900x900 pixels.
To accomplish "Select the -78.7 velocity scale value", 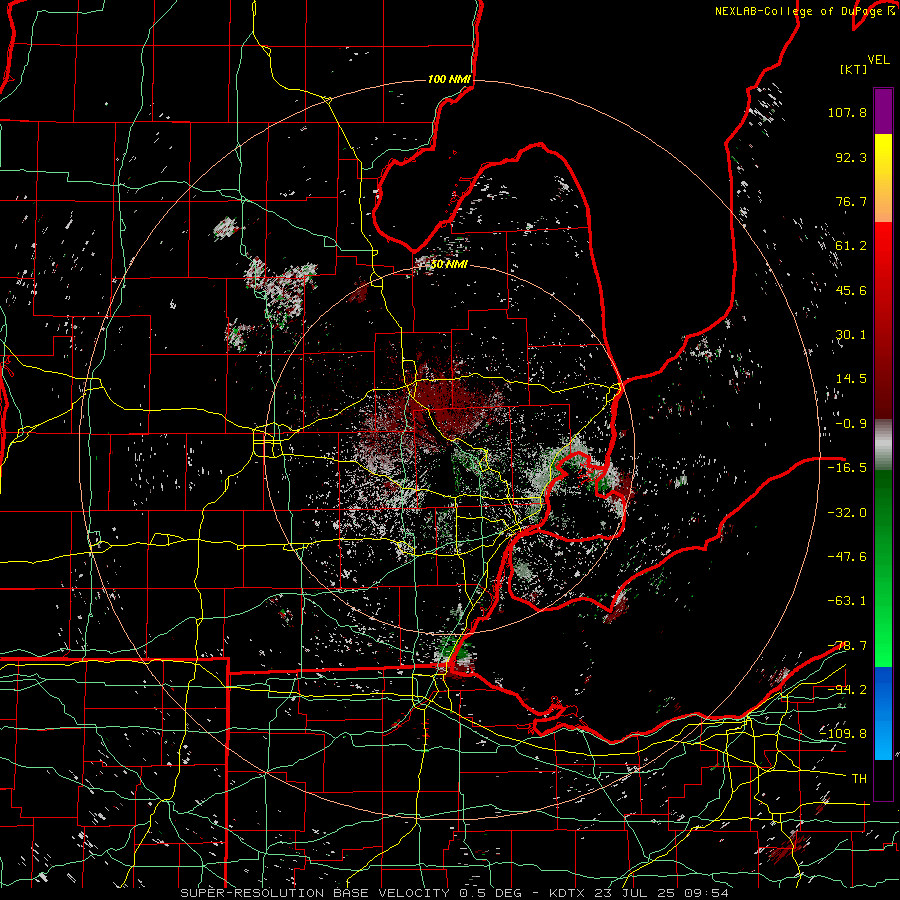I will point(847,646).
